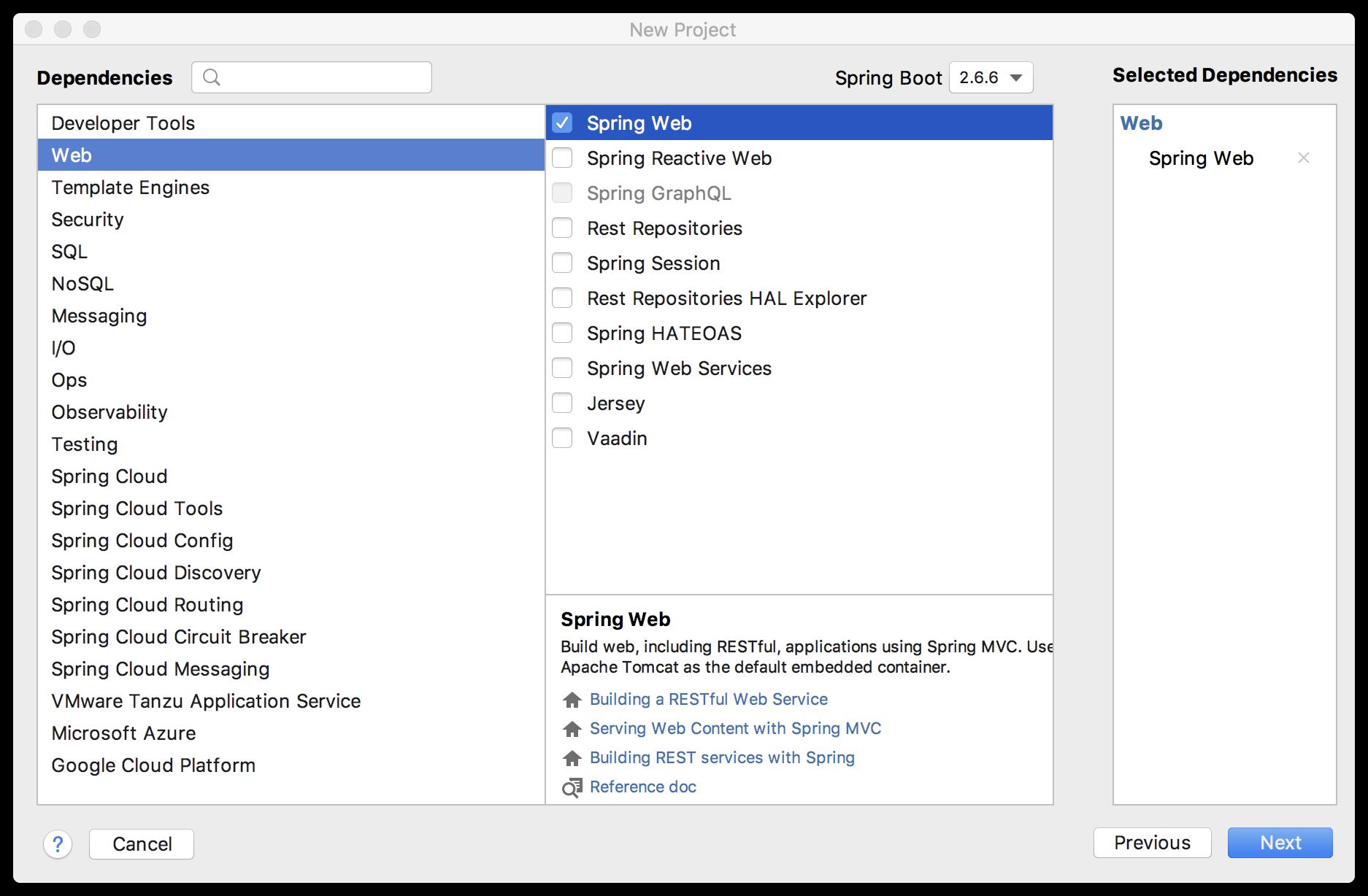Check the Rest Repositories checkbox
Screen dimensions: 1368x896
[562, 228]
